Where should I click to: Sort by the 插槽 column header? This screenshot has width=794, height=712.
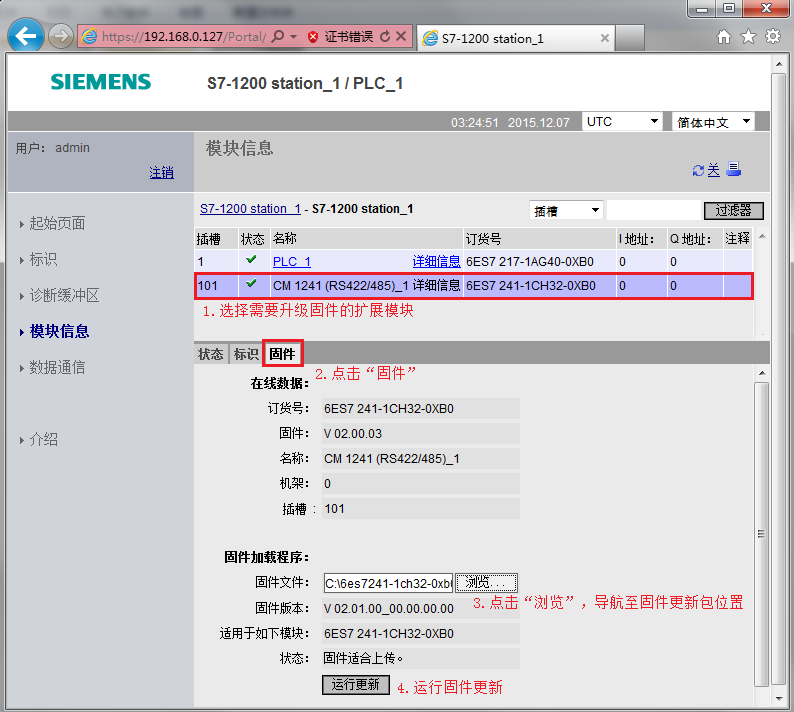click(208, 239)
